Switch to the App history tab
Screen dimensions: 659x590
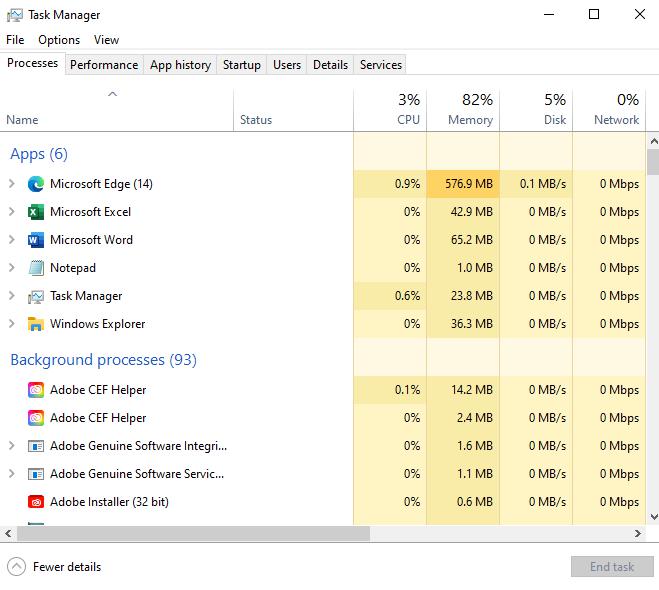[180, 65]
